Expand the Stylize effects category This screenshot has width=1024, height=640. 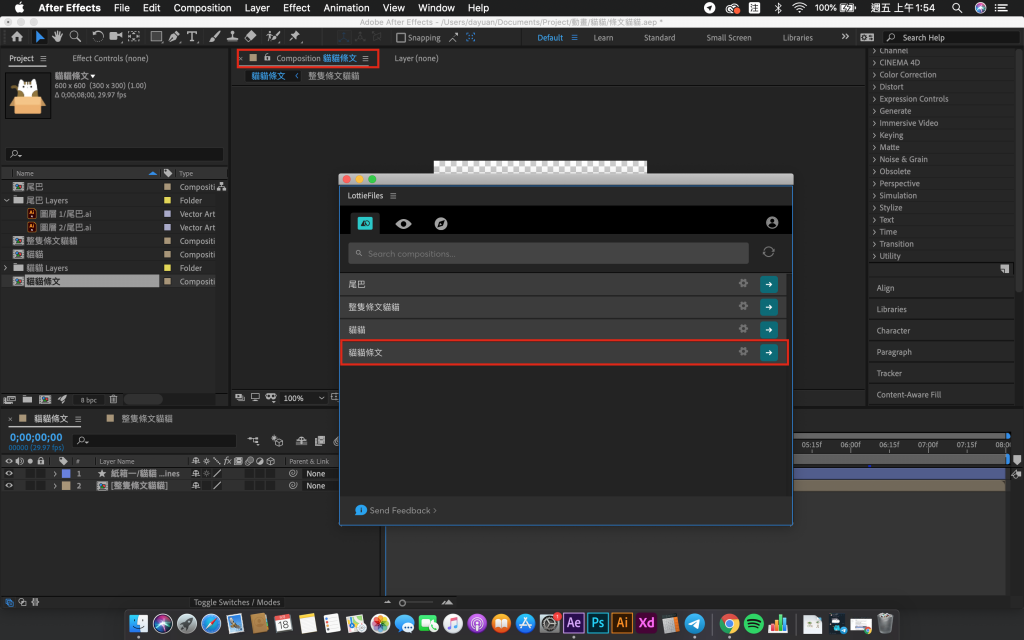pos(874,208)
